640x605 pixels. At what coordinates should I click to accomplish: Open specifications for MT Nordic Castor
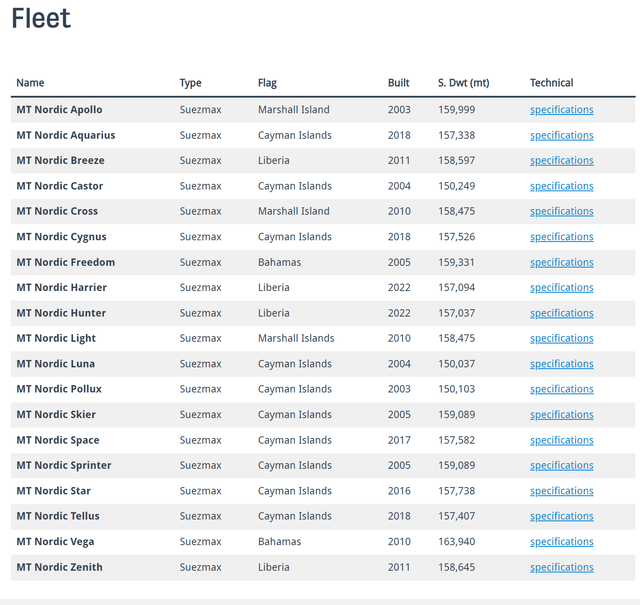(x=562, y=186)
